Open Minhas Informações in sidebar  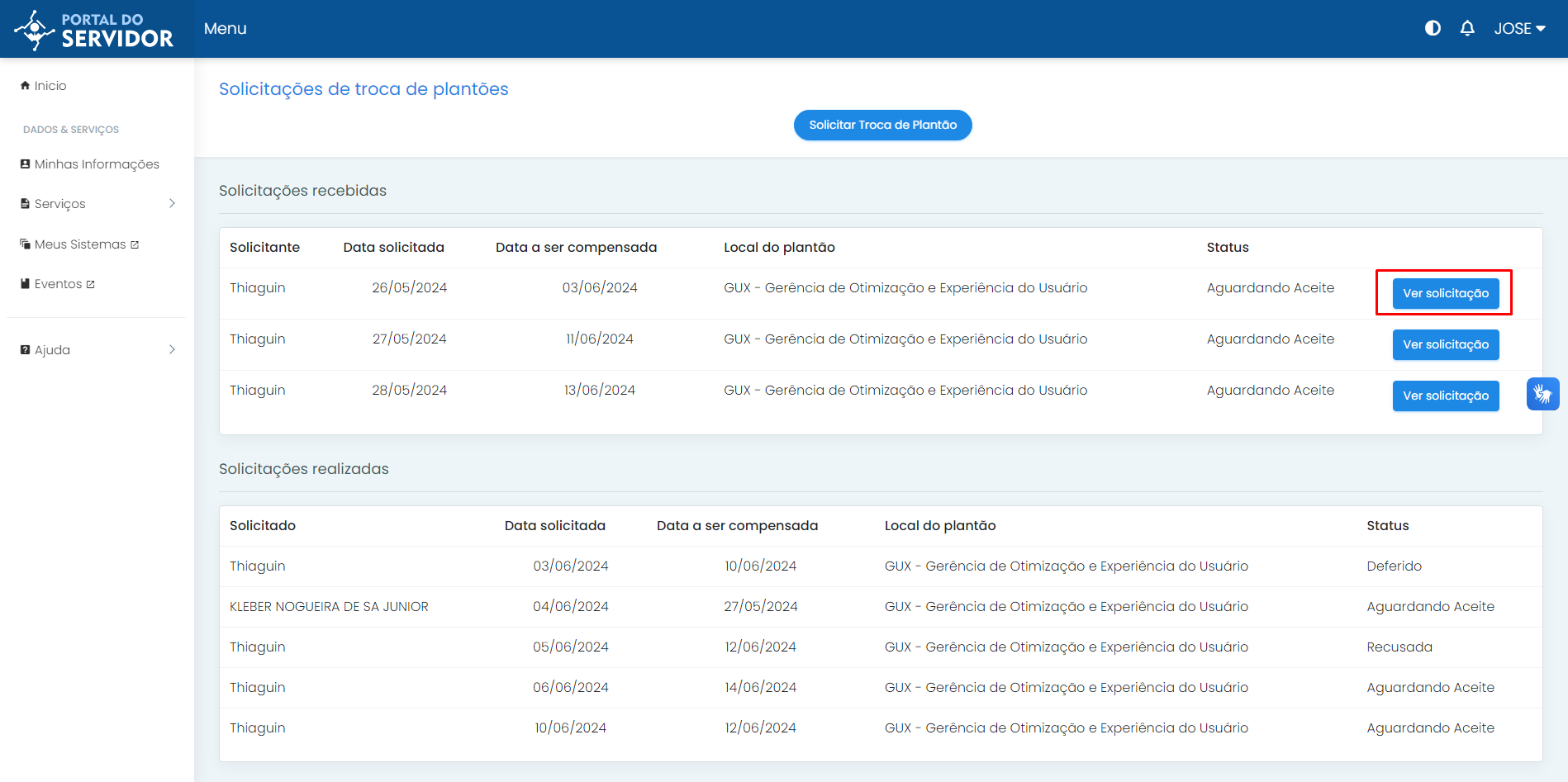pos(97,164)
